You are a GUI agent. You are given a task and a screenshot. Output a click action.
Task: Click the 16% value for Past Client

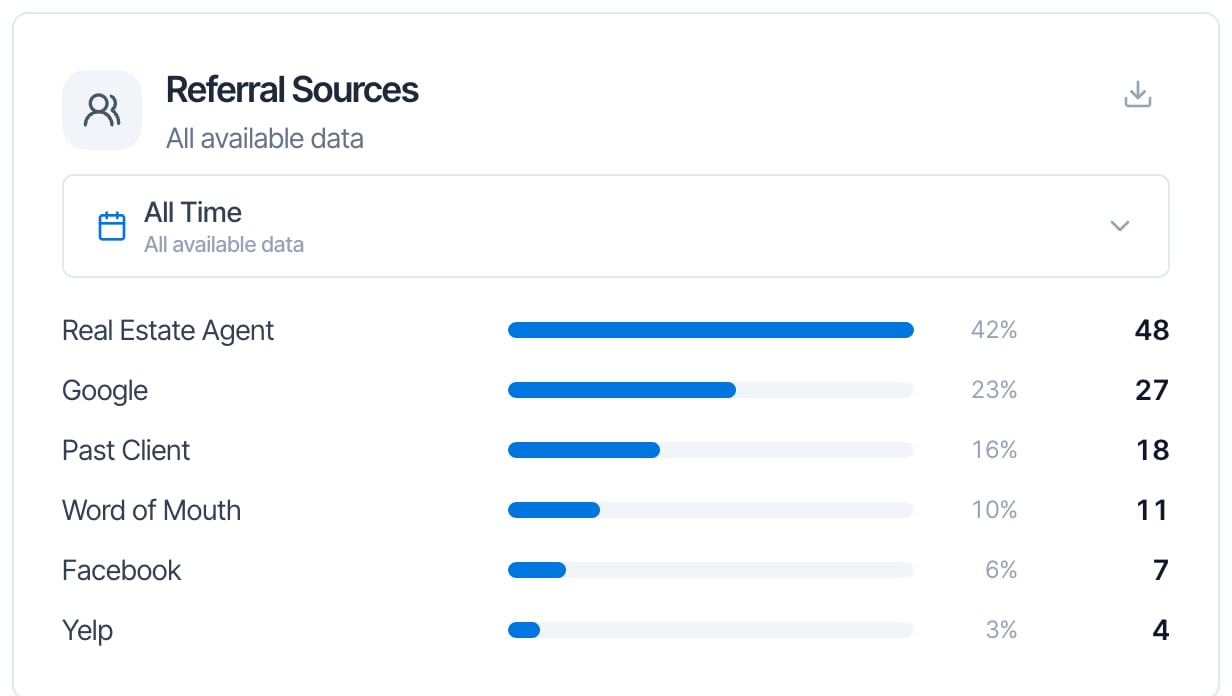coord(994,450)
